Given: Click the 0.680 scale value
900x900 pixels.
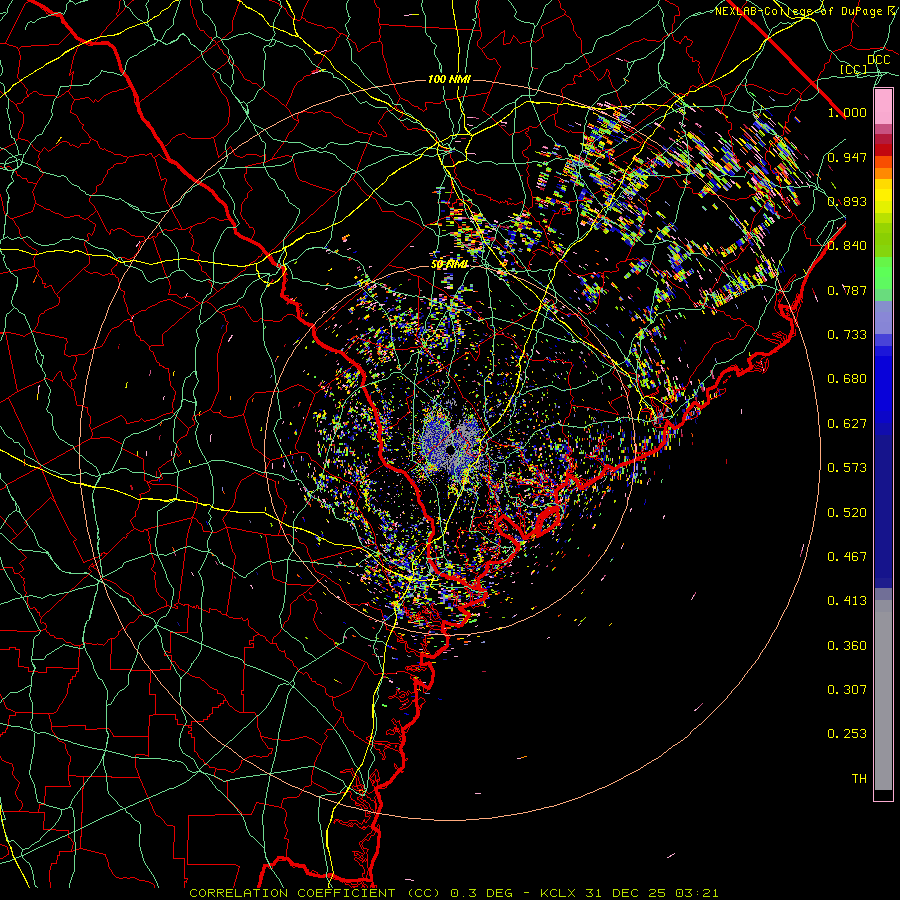Looking at the screenshot, I should (847, 379).
